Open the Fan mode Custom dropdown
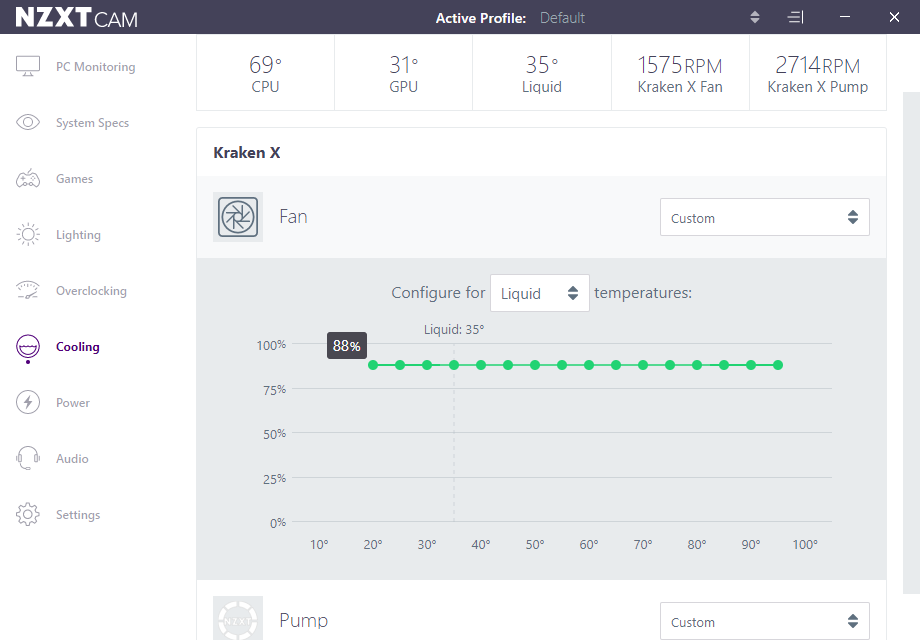This screenshot has width=920, height=640. pyautogui.click(x=765, y=217)
